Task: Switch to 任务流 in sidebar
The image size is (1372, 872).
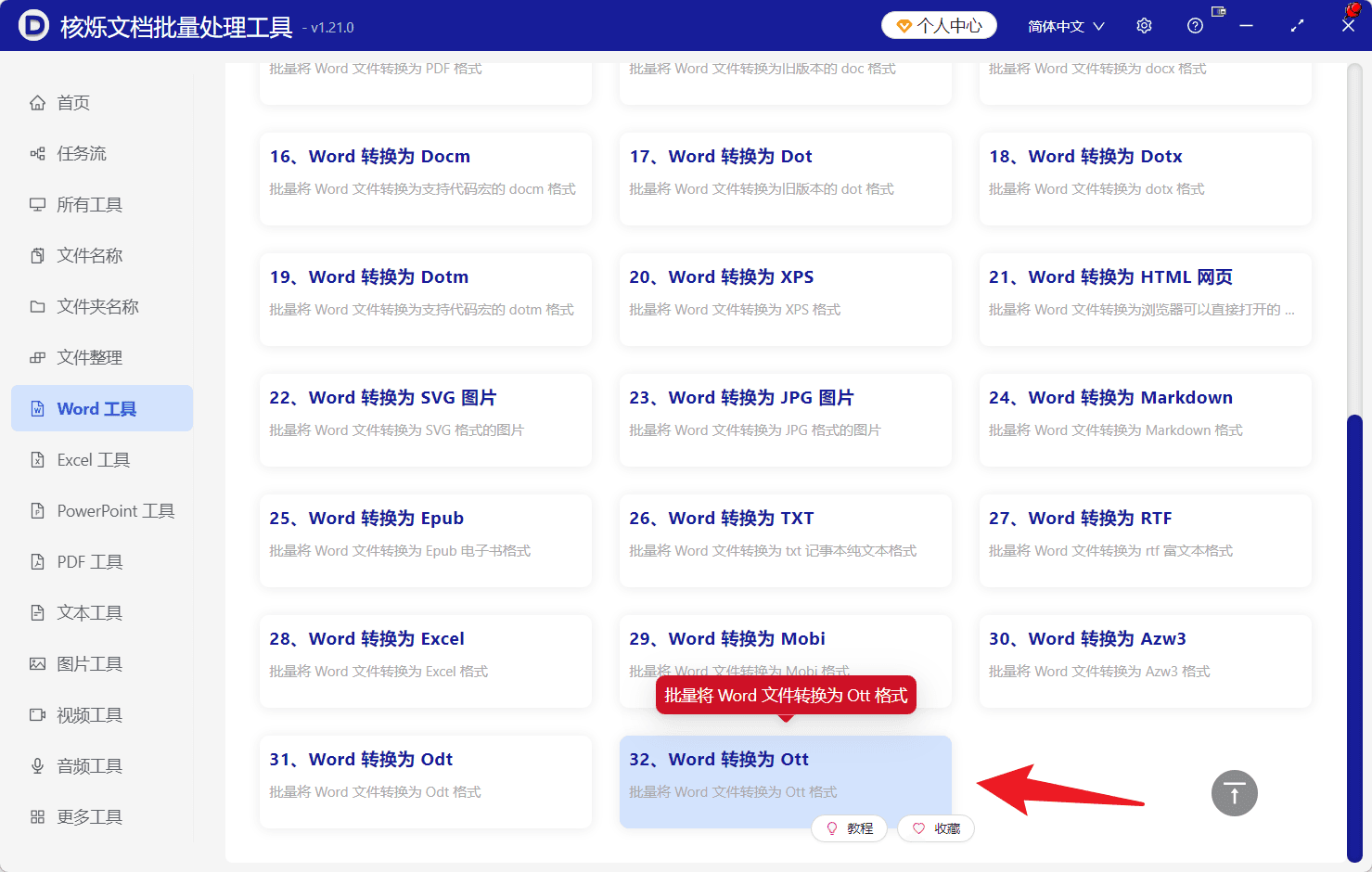Action: [102, 154]
